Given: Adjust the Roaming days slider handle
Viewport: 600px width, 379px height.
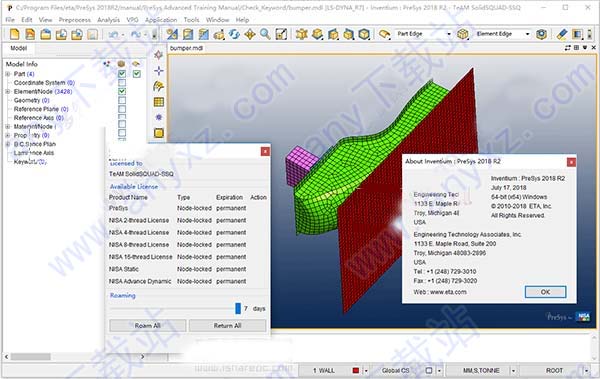Looking at the screenshot, I should tap(238, 309).
